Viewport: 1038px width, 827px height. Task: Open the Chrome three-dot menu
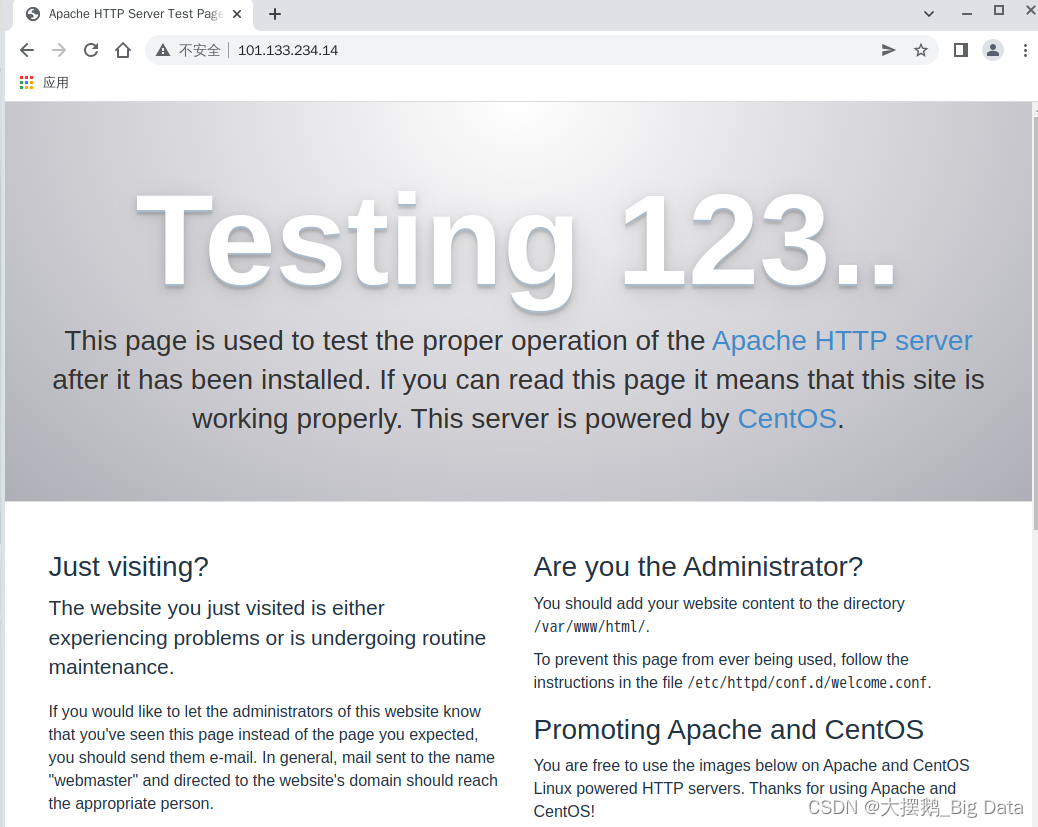[x=1025, y=50]
